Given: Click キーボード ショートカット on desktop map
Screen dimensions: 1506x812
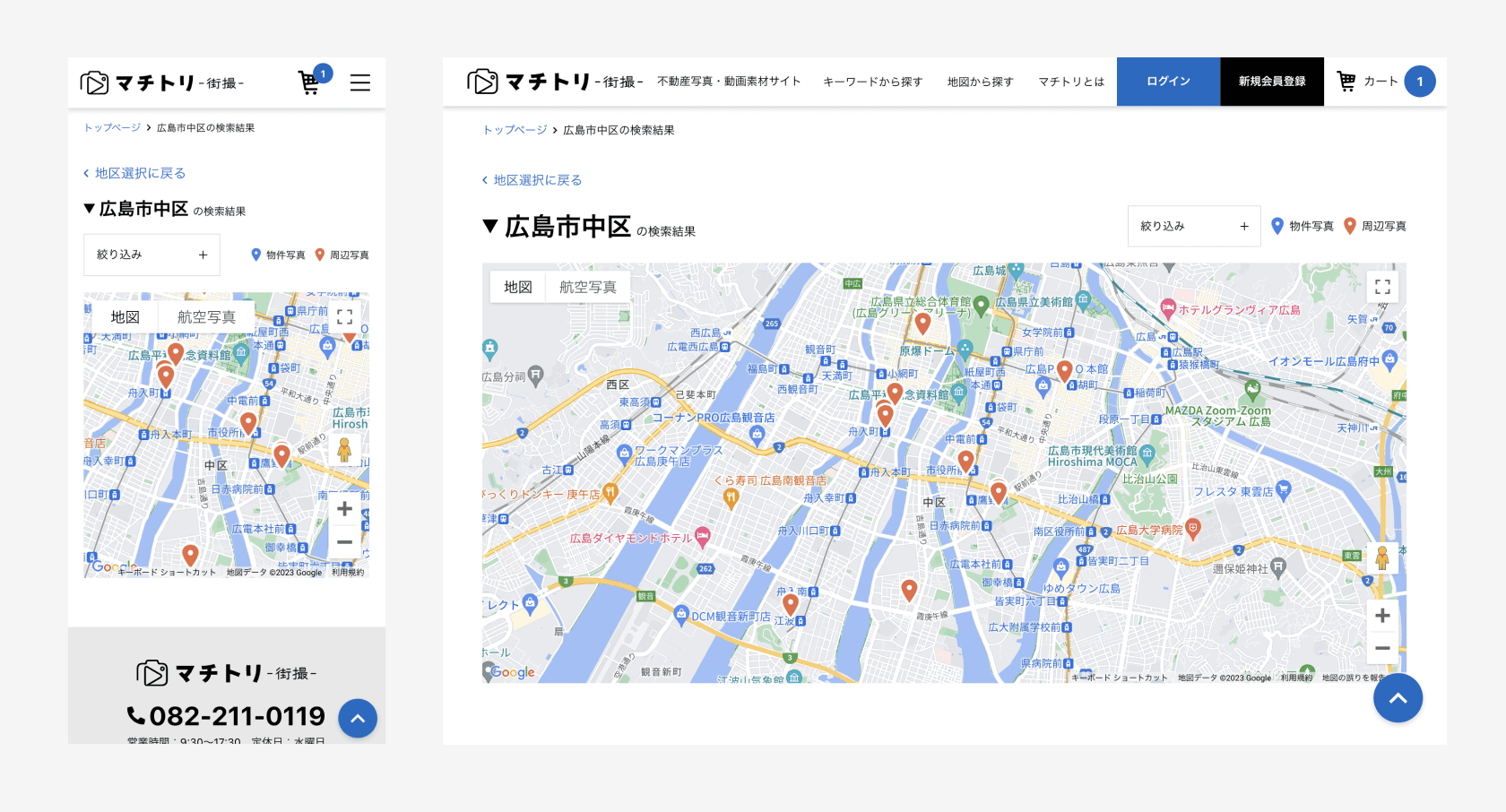Looking at the screenshot, I should [x=1120, y=678].
